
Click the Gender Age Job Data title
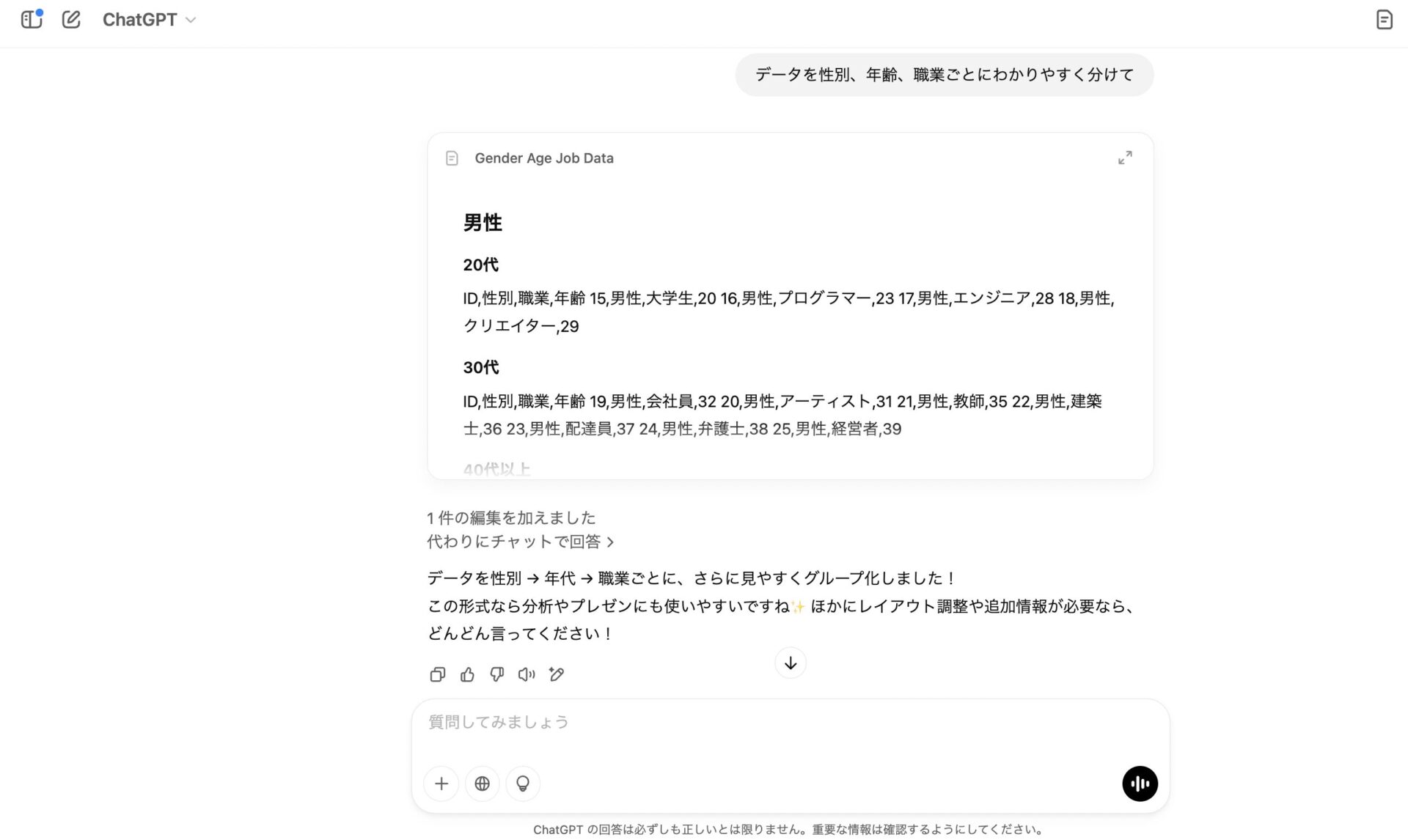click(543, 158)
